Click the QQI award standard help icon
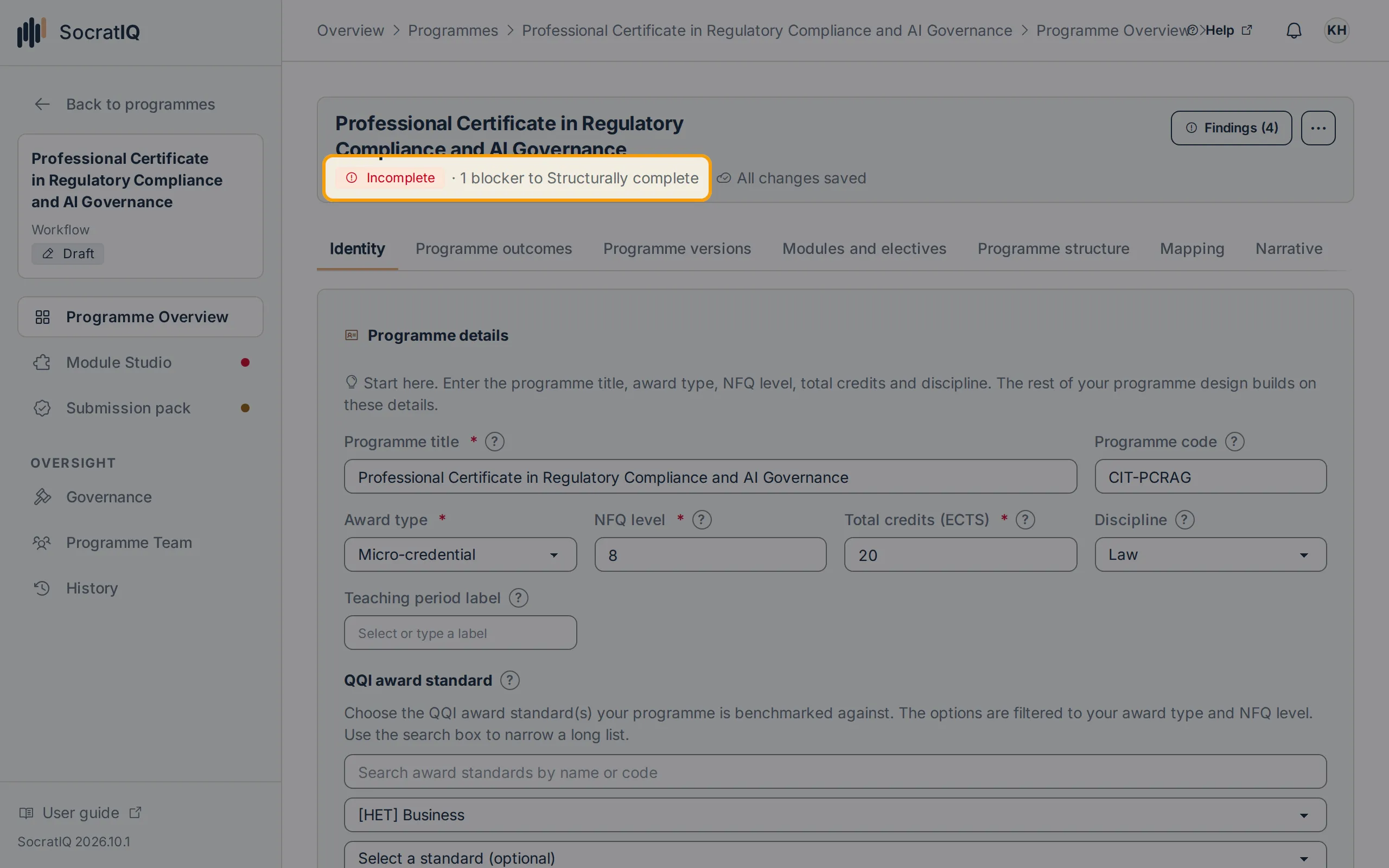The image size is (1389, 868). pyautogui.click(x=509, y=680)
